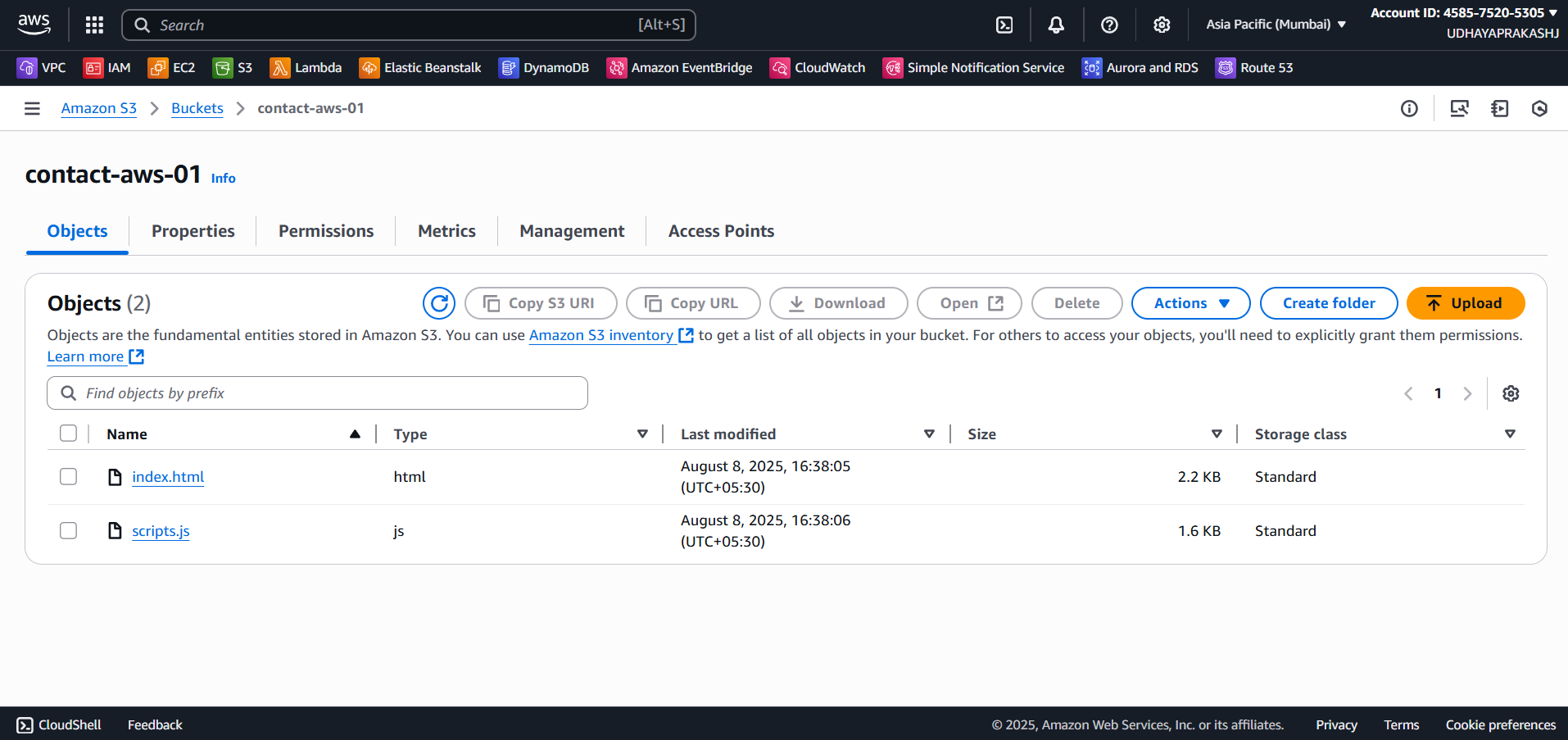1568x740 pixels.
Task: Open the S3 favorites shortcut
Action: coord(233,68)
